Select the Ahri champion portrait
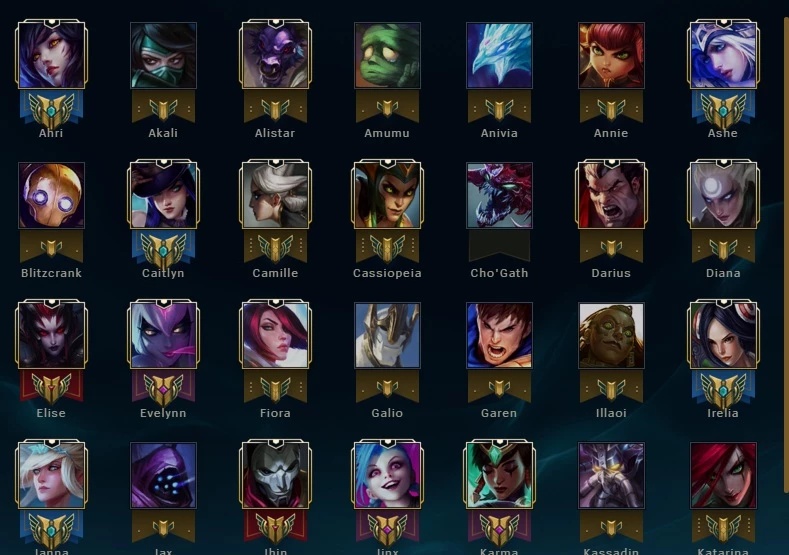The image size is (789, 555). pos(51,55)
